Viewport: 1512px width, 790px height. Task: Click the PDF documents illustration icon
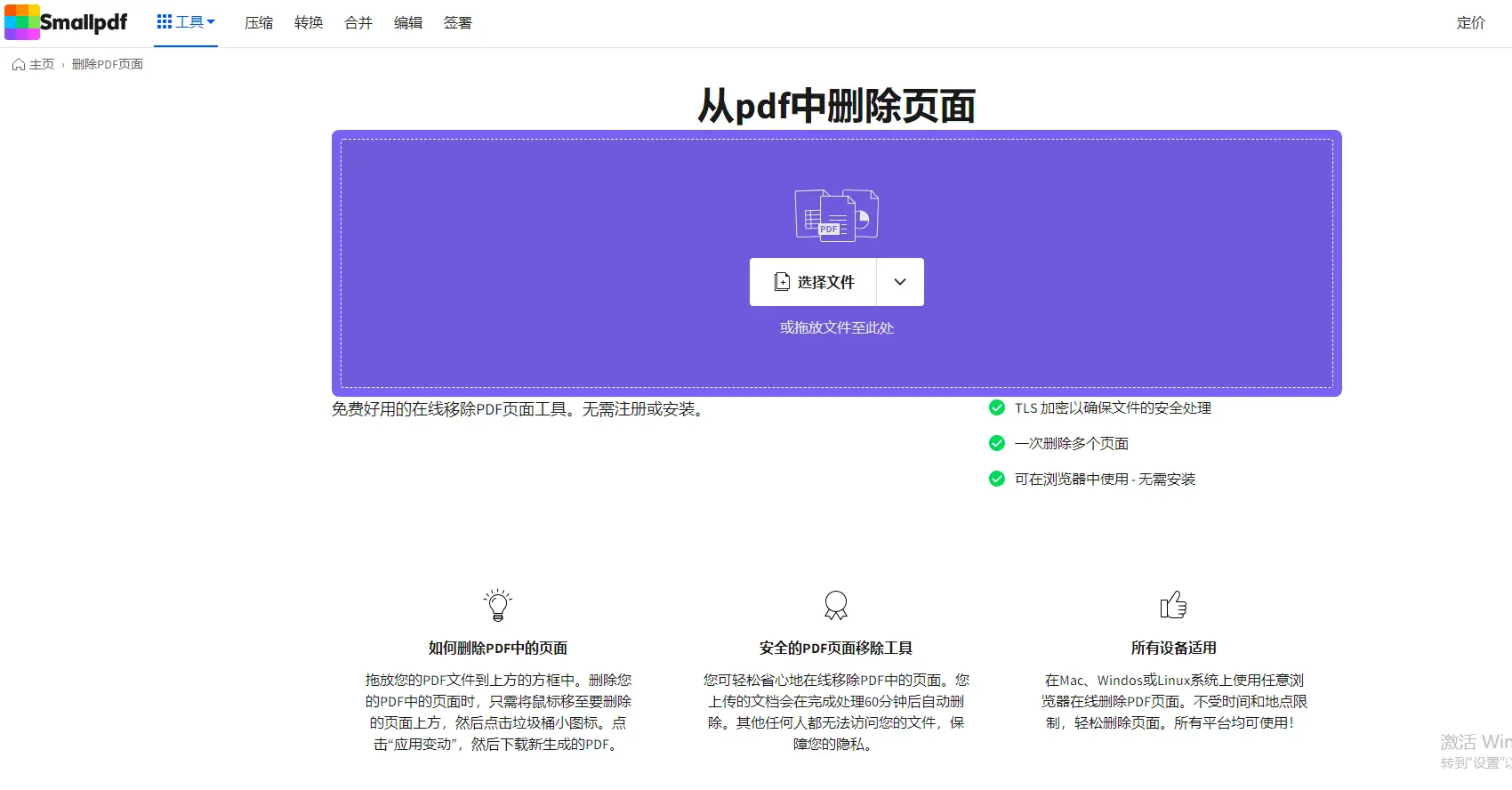coord(836,214)
